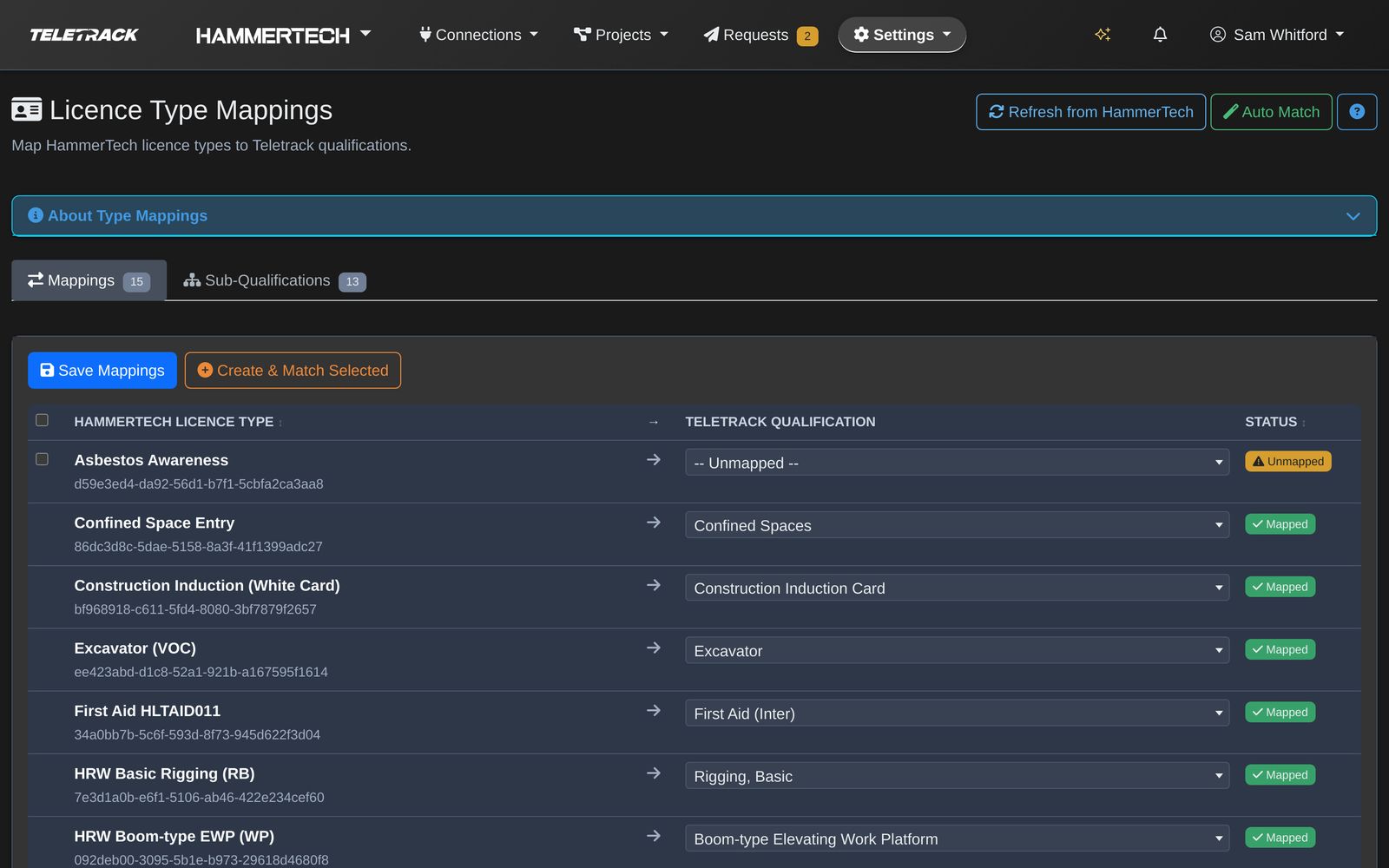Open the Projects menu

pos(621,35)
